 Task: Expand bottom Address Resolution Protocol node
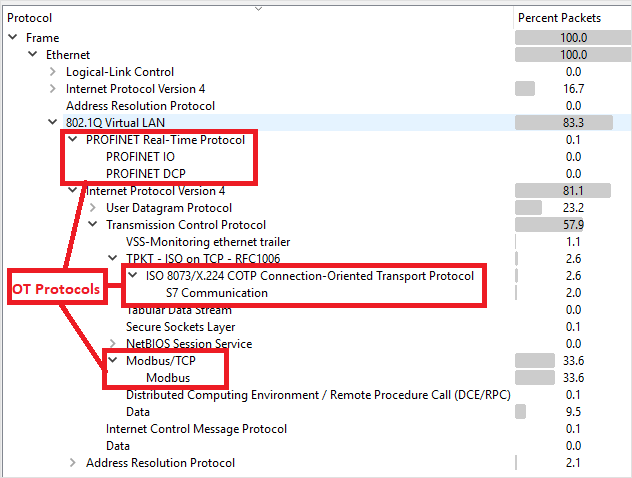click(x=73, y=463)
